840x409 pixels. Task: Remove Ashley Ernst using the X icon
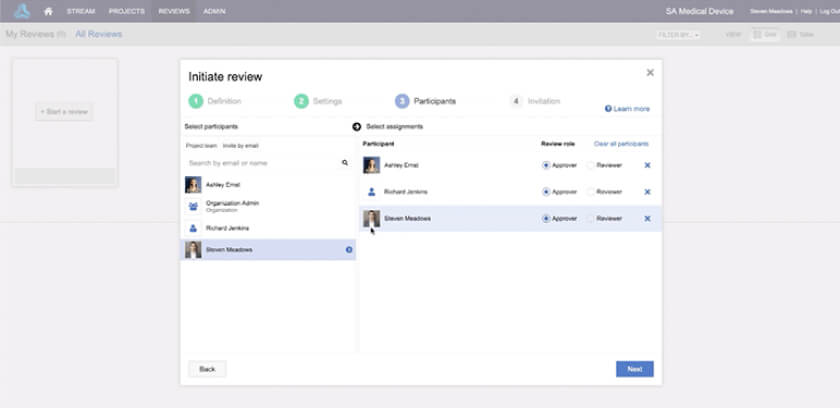pos(647,165)
